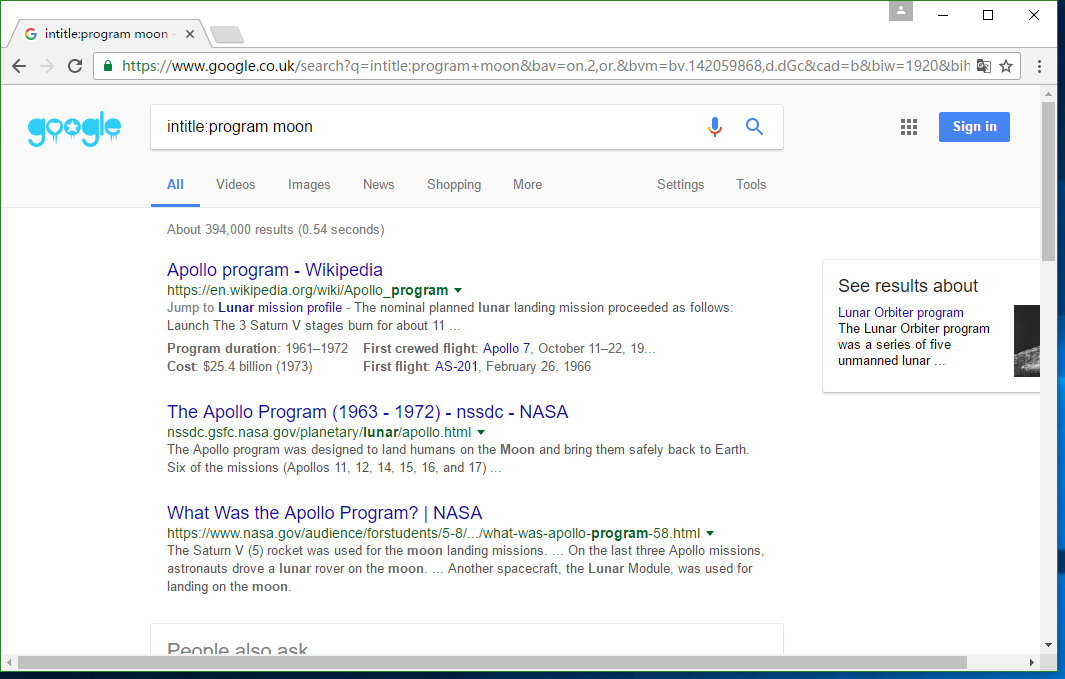Click the vertical scrollbar down arrow
Viewport: 1065px width, 679px height.
tap(1049, 645)
